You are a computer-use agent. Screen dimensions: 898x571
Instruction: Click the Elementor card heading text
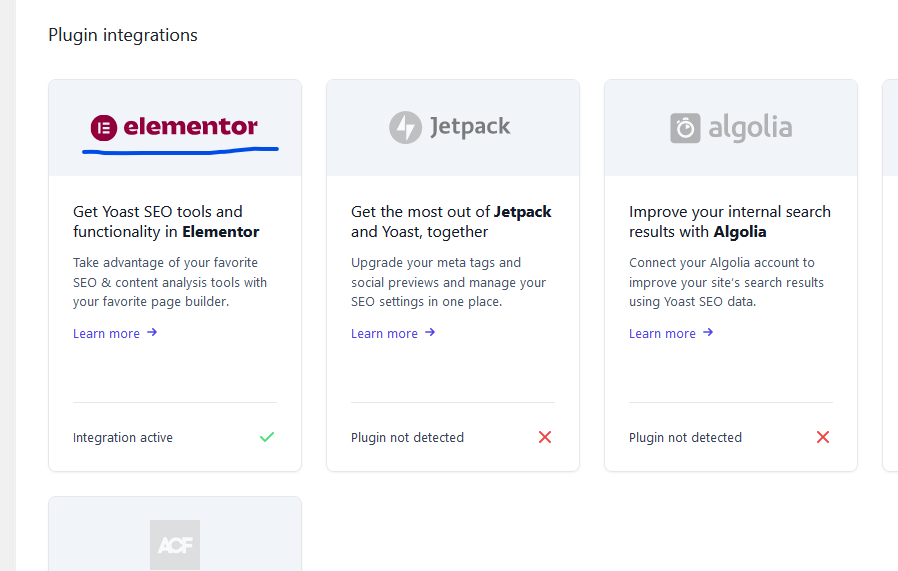pyautogui.click(x=166, y=222)
